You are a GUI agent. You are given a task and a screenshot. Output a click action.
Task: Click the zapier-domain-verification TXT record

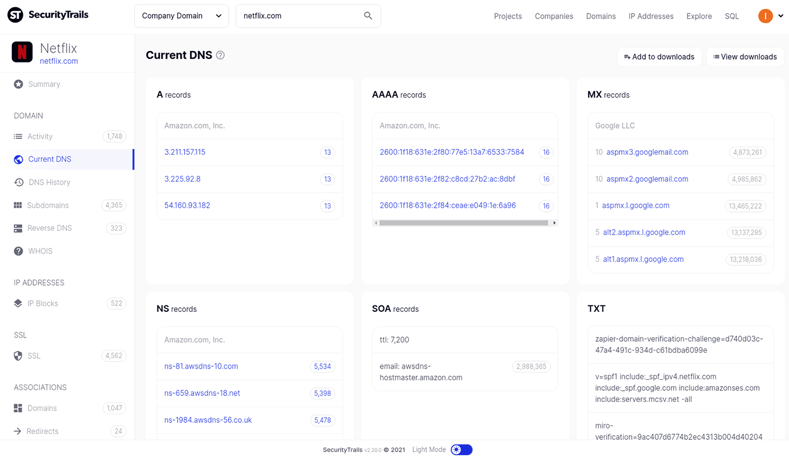(x=679, y=344)
